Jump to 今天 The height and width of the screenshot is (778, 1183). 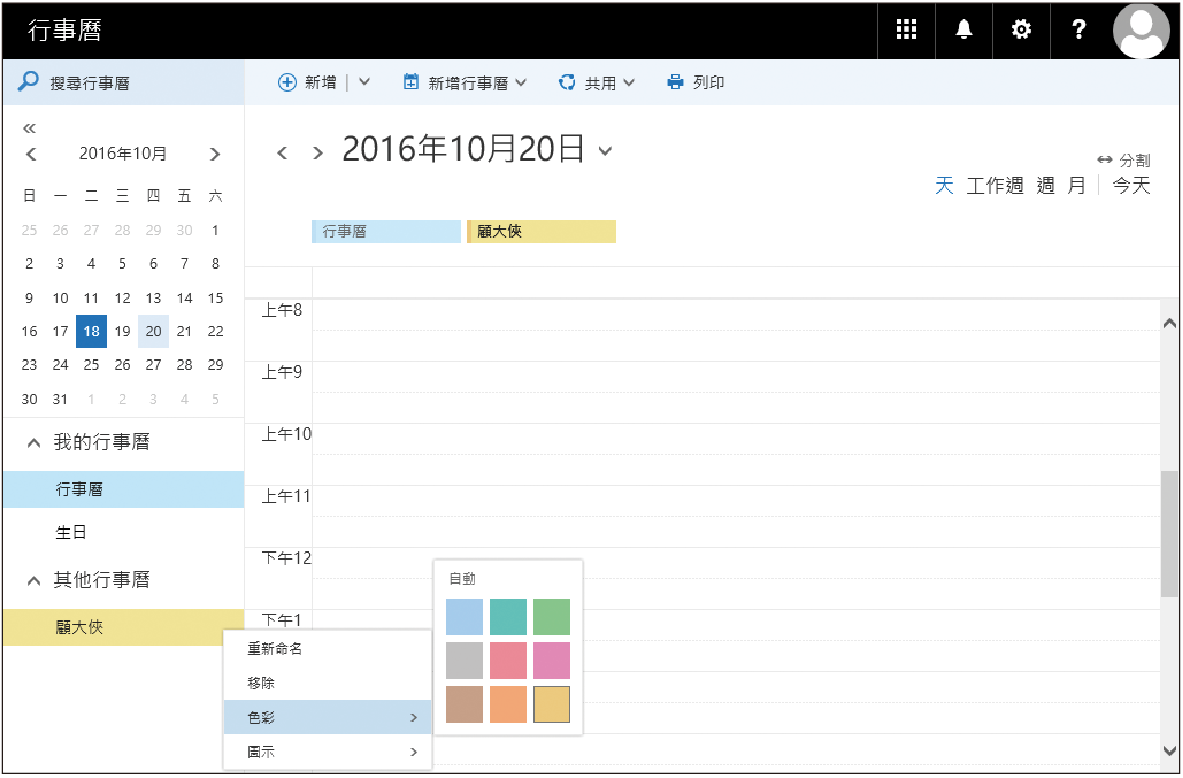pos(1131,185)
